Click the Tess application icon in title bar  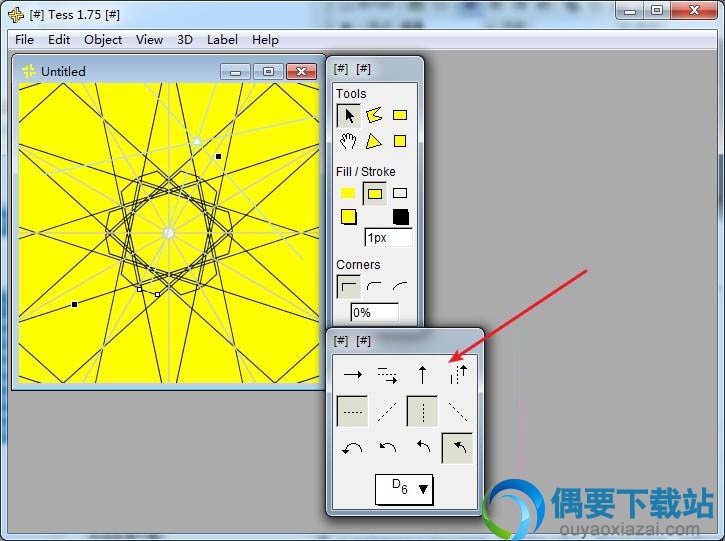pyautogui.click(x=16, y=14)
